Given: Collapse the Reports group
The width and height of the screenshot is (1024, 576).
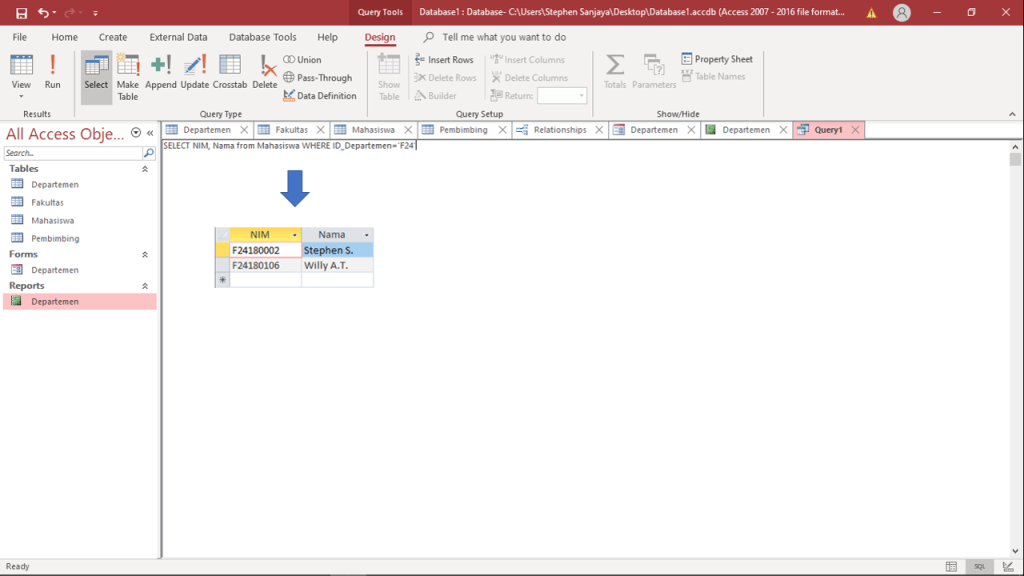Looking at the screenshot, I should [145, 286].
